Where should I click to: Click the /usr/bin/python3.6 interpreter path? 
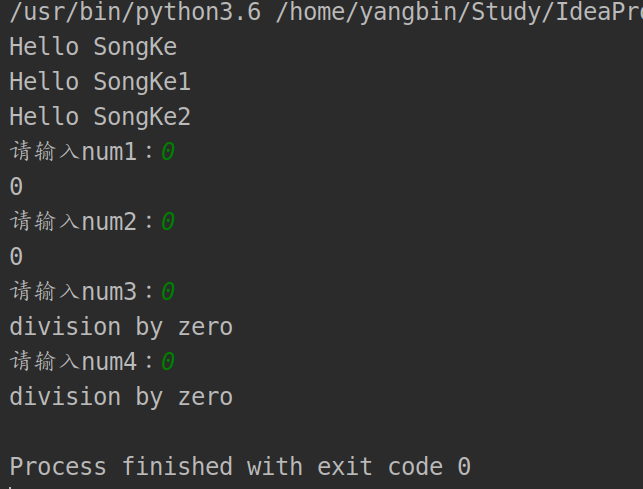click(135, 12)
